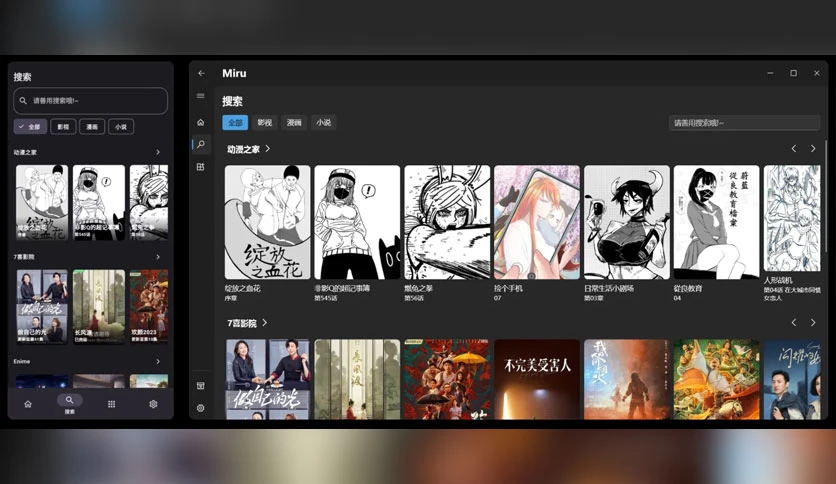The image size is (836, 484).
Task: Open the hamburger menu in the desktop sidebar
Action: pos(200,96)
